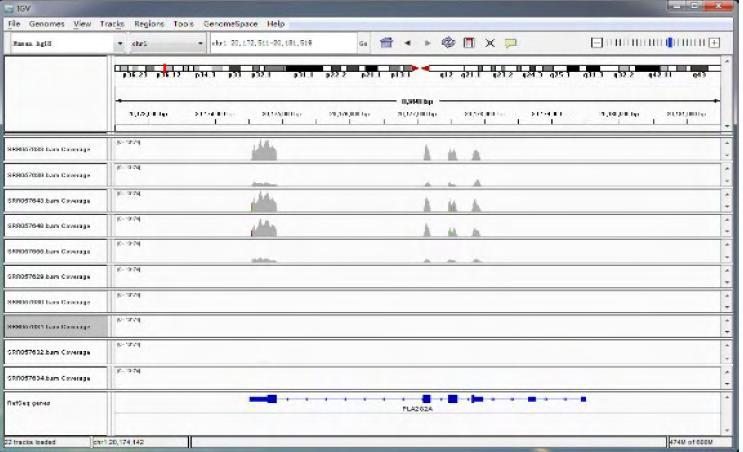Image resolution: width=743 pixels, height=452 pixels.
Task: Click the scroll-down arrow of the RefSeq genes panel
Action: click(x=727, y=431)
